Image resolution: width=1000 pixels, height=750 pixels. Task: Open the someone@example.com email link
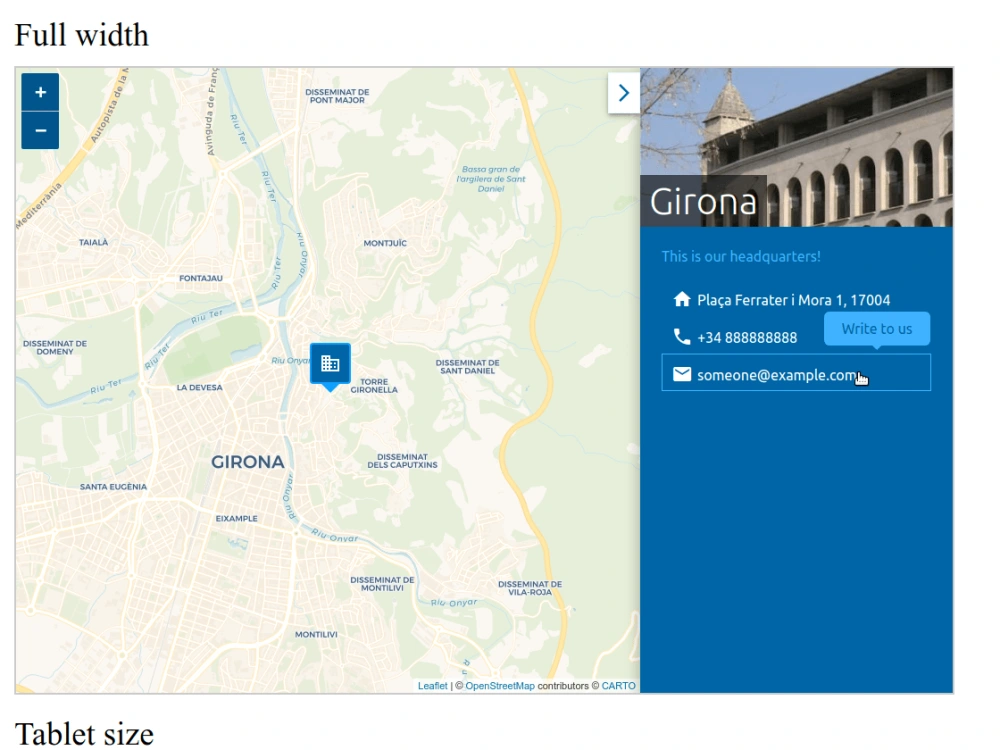(x=796, y=372)
